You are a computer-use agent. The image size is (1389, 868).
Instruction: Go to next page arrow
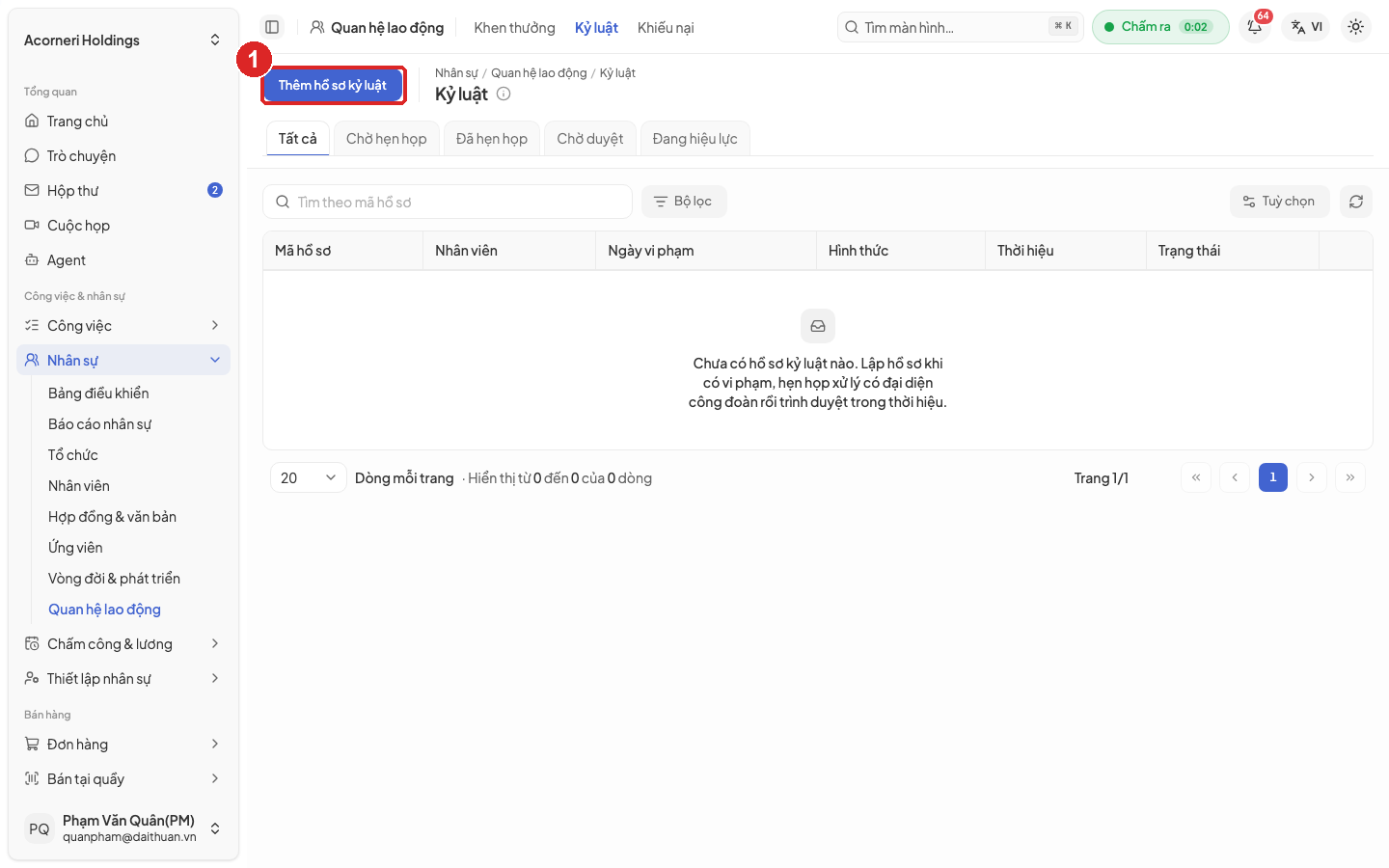(x=1312, y=477)
